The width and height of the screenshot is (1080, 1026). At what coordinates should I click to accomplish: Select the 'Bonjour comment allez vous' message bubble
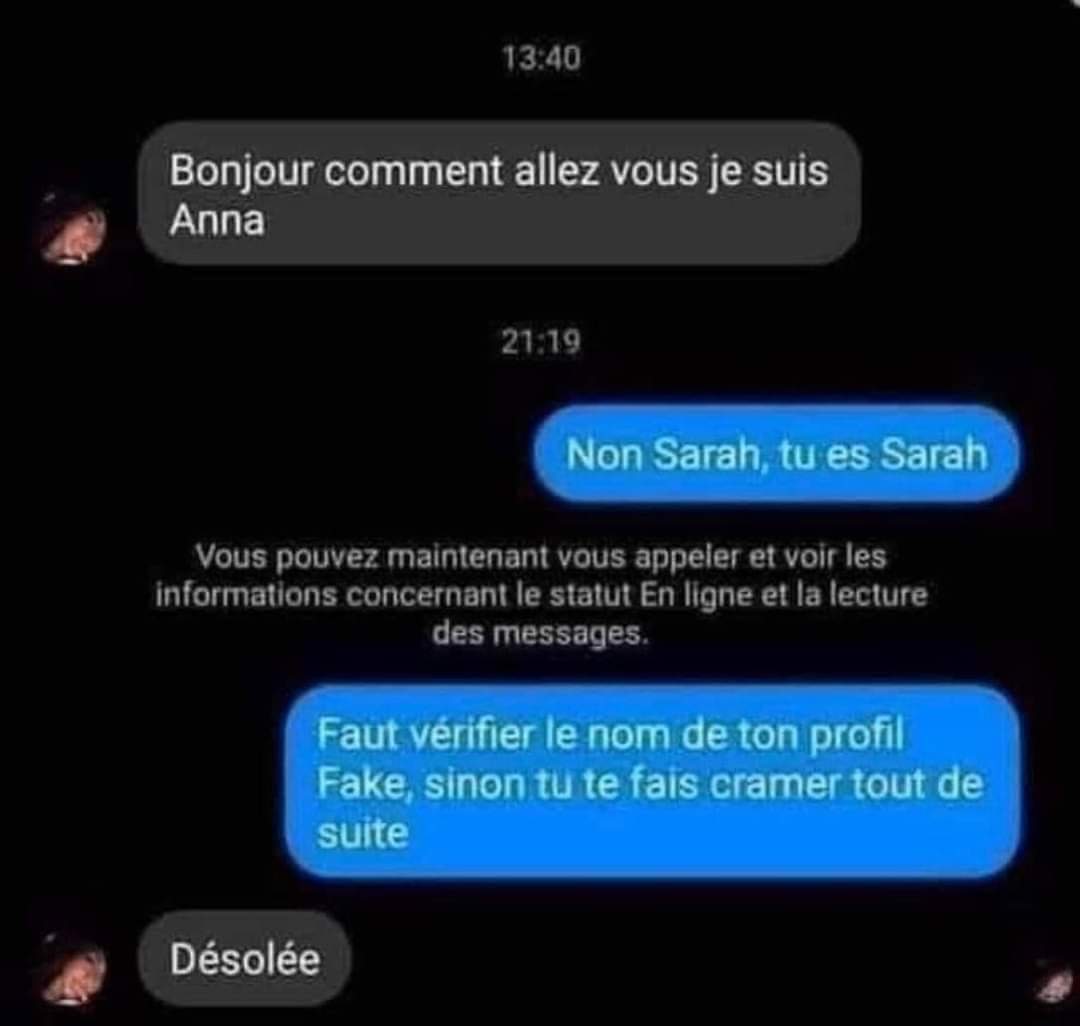(x=499, y=193)
